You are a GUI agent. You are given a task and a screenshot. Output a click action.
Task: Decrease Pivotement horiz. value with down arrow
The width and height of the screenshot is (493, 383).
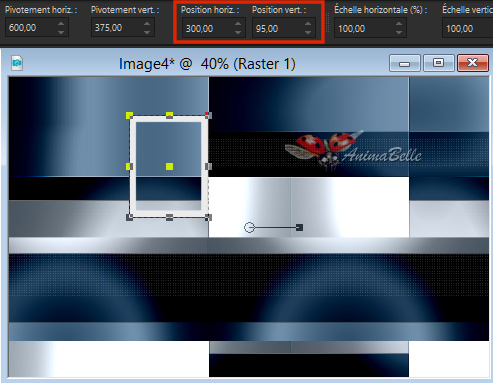[61, 32]
